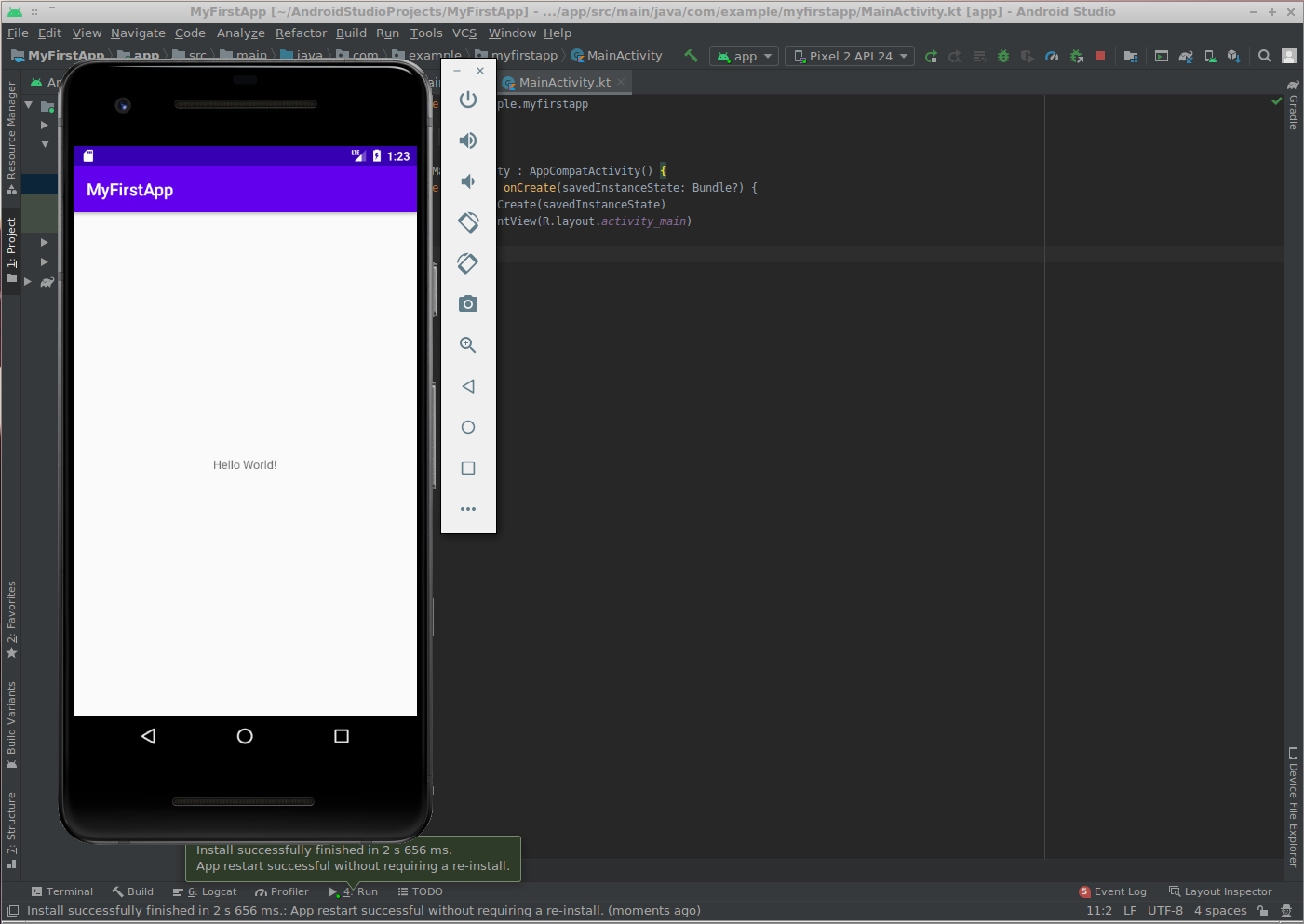Click 4 spaces indent in status bar
Screen dimensions: 1304x924
pos(1220,911)
